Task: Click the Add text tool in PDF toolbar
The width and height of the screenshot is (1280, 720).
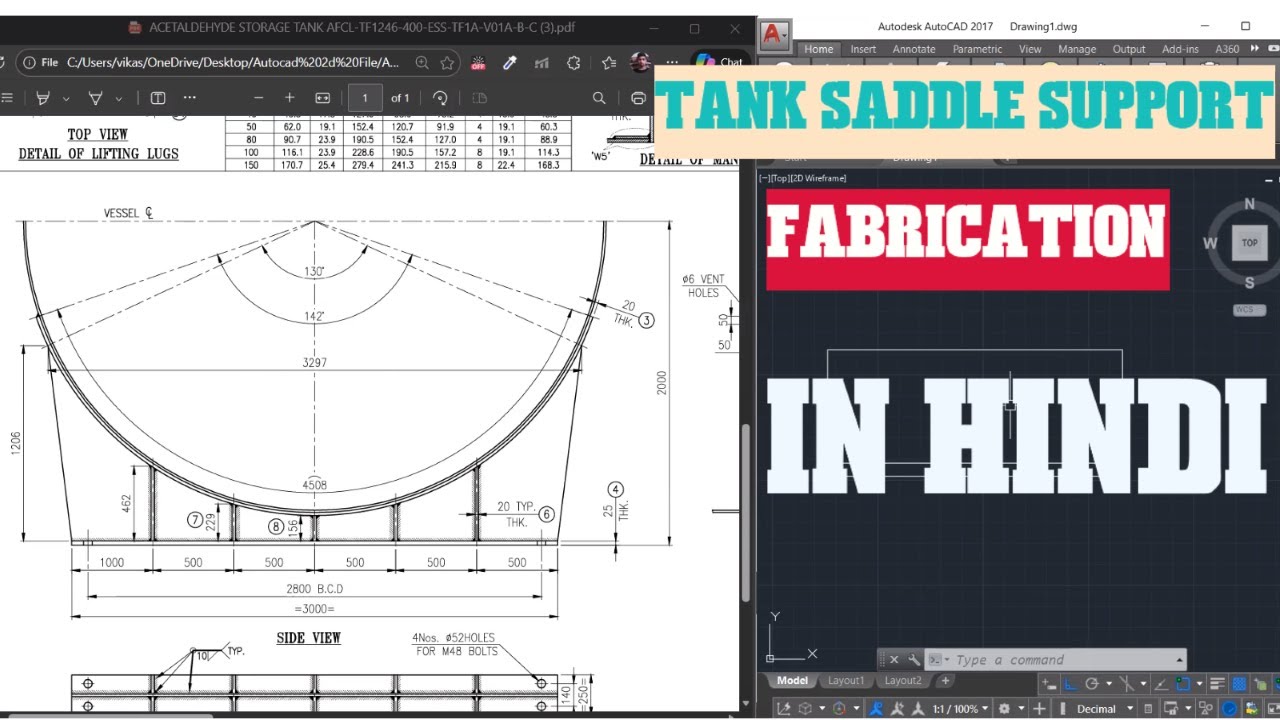Action: (158, 98)
